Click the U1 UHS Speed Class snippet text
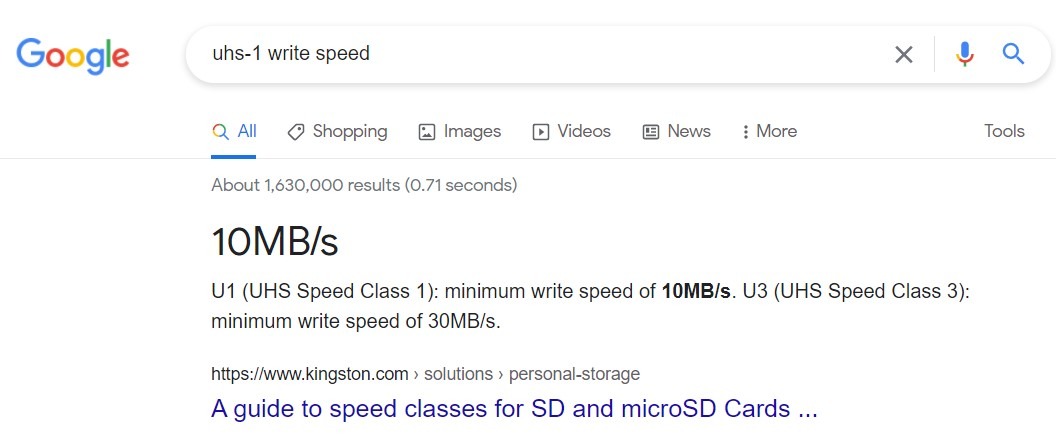This screenshot has height=437, width=1056. click(590, 306)
